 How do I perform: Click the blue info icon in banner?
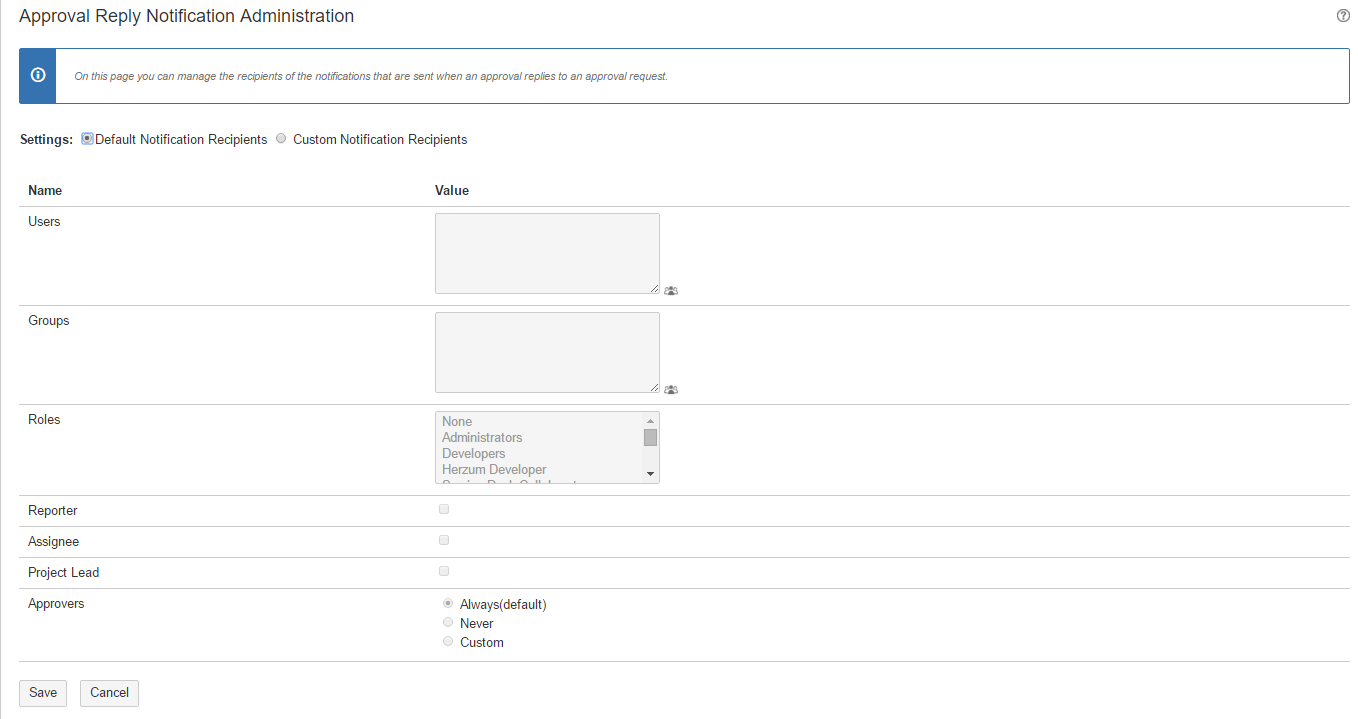click(x=38, y=75)
